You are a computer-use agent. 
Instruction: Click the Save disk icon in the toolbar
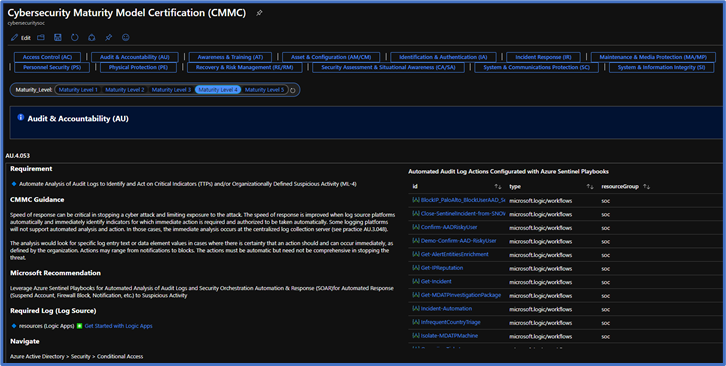point(58,38)
